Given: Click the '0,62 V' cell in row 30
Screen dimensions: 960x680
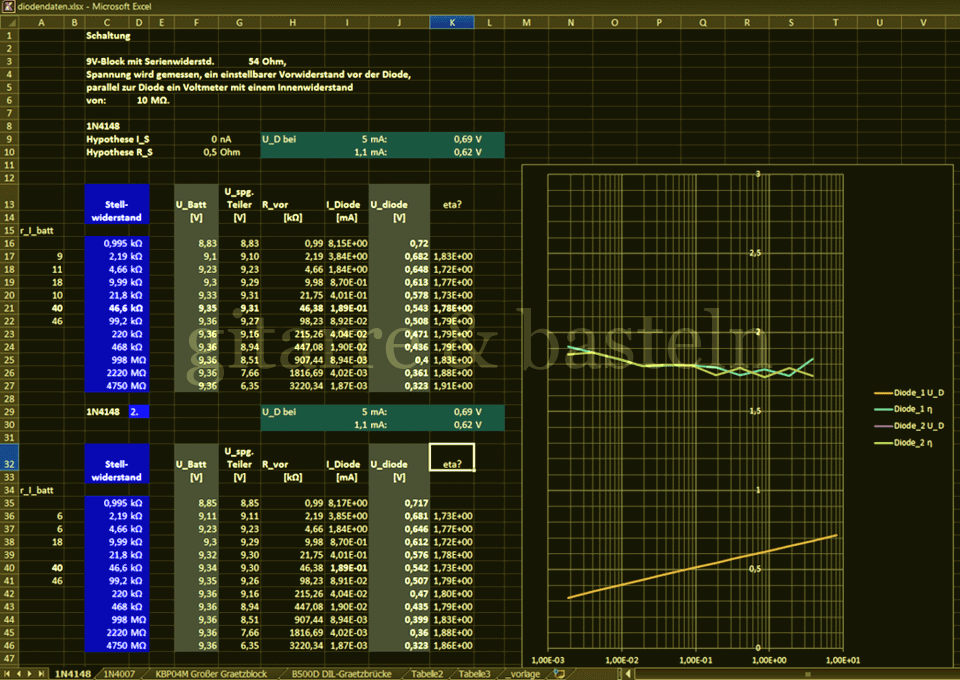Looking at the screenshot, I should tap(467, 425).
